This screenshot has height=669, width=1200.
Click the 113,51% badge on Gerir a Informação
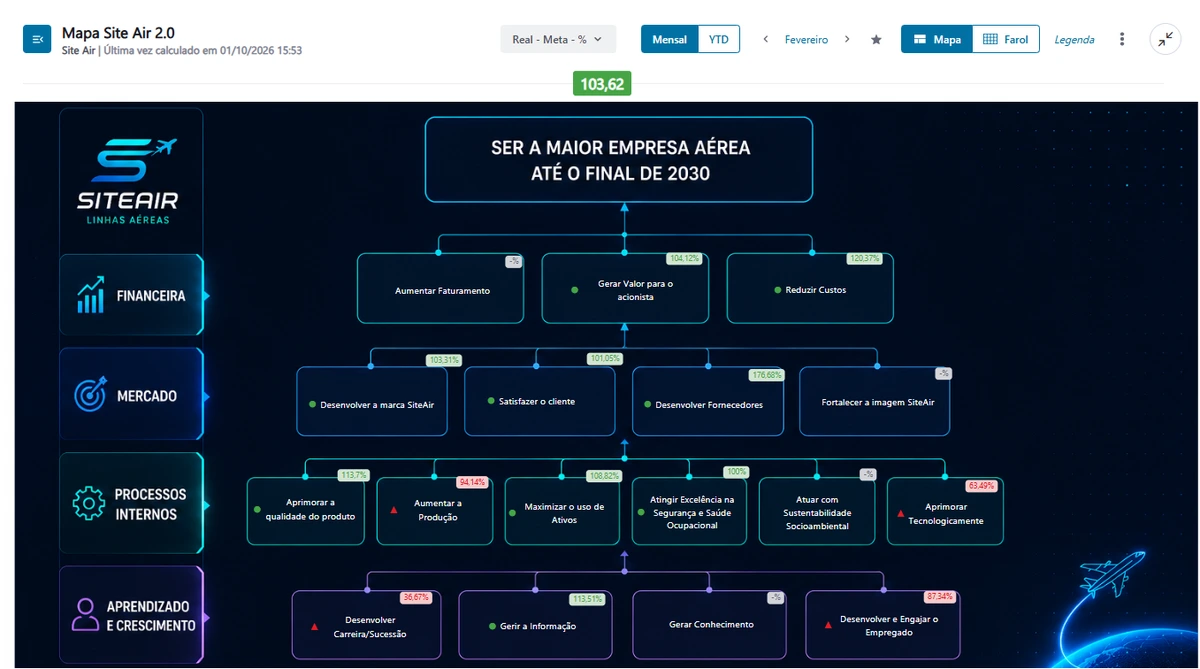[587, 599]
